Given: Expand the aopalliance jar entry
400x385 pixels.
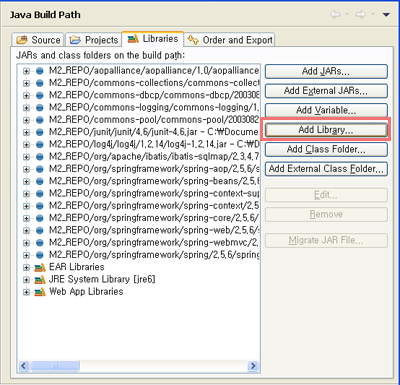Looking at the screenshot, I should 26,71.
